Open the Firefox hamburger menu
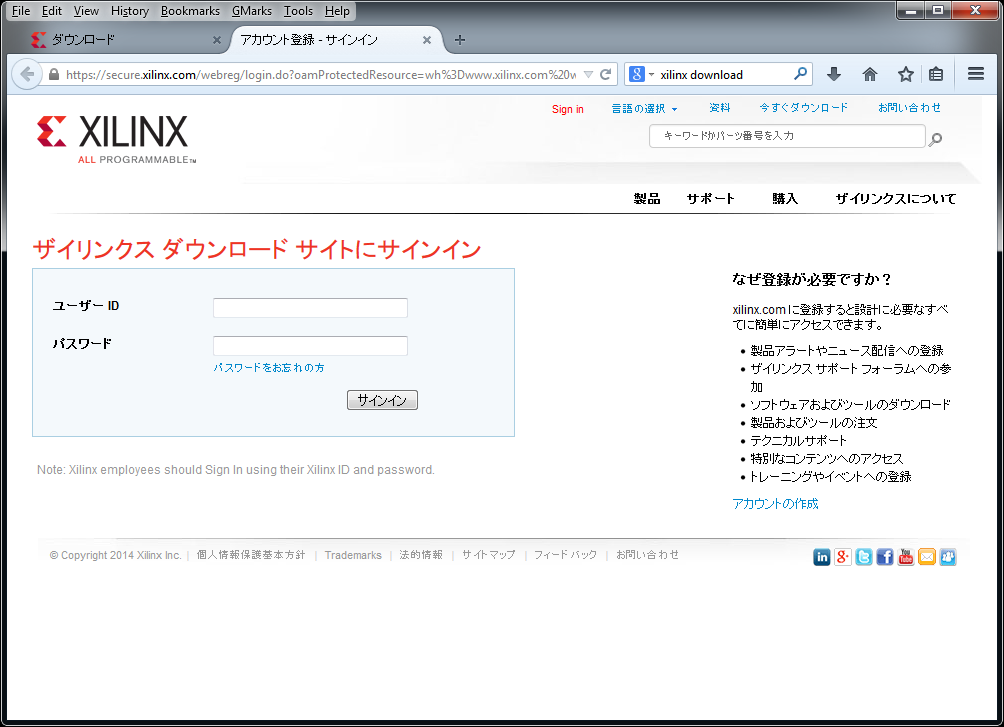Viewport: 1004px width, 727px height. 976,74
